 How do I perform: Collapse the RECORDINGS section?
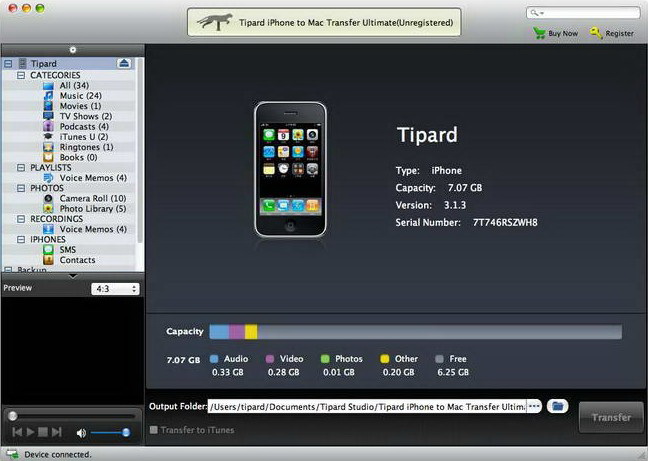point(21,219)
